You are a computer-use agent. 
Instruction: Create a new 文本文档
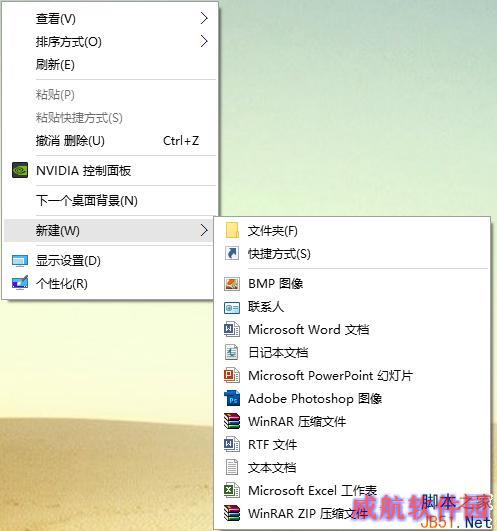352,468
